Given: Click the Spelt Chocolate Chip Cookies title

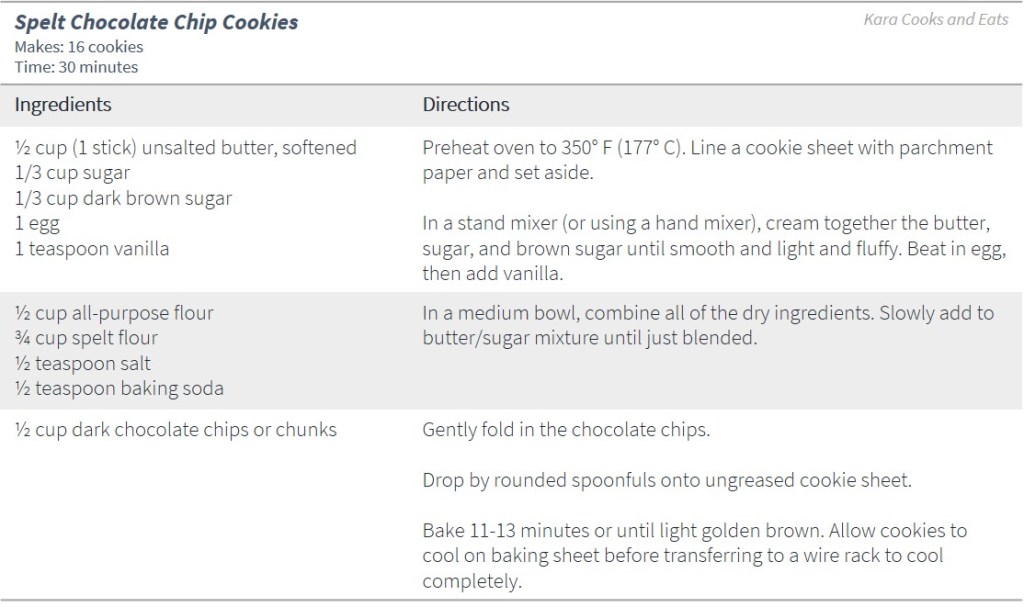Looking at the screenshot, I should click(x=156, y=22).
